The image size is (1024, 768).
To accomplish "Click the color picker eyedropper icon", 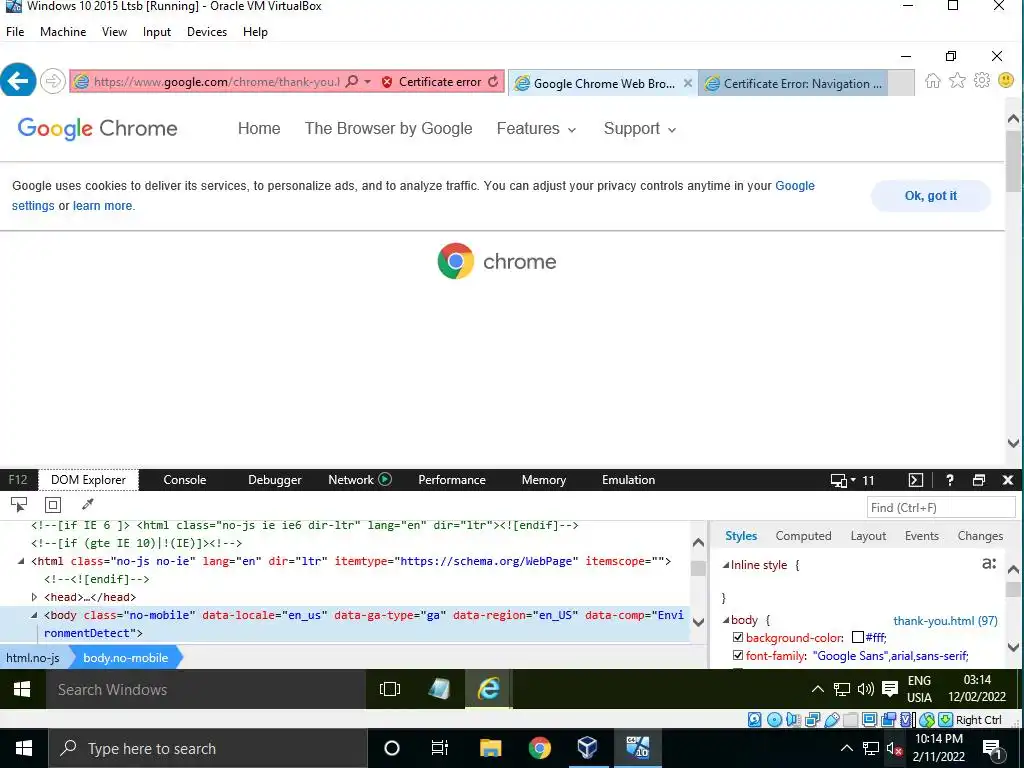I will [x=88, y=504].
